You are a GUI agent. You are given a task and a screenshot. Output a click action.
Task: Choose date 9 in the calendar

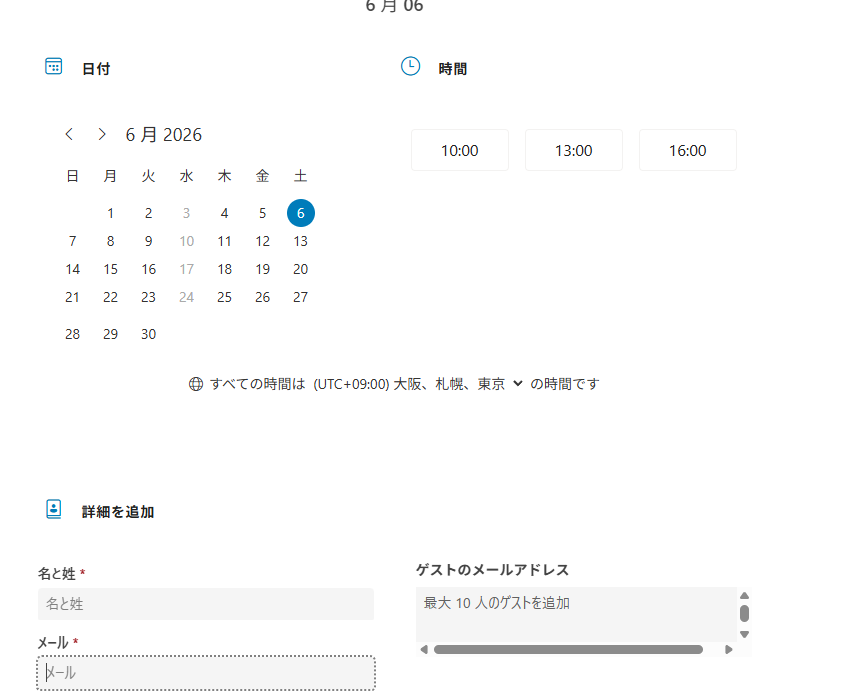tap(149, 241)
